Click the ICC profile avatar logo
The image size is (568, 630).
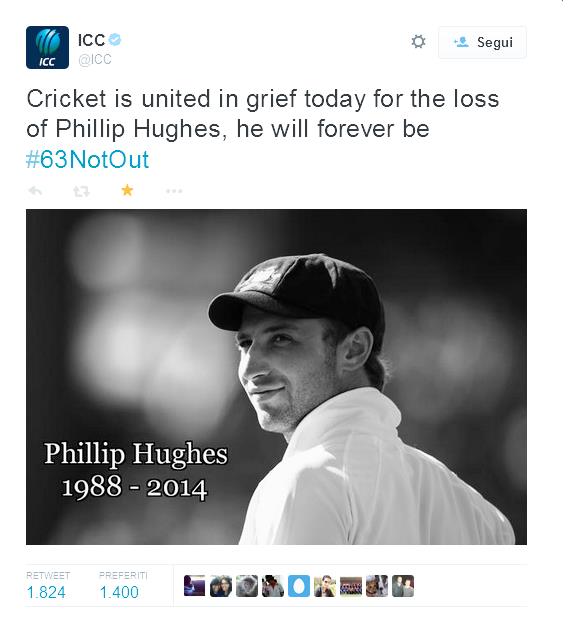47,47
